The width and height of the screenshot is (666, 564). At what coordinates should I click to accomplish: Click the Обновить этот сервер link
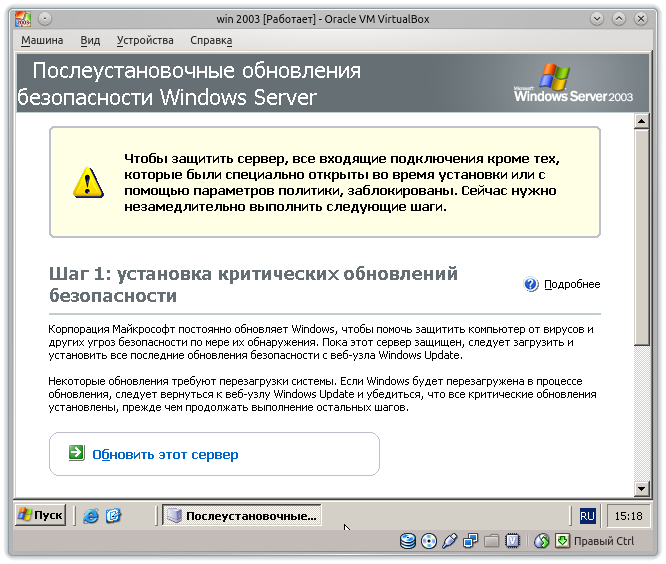point(165,454)
